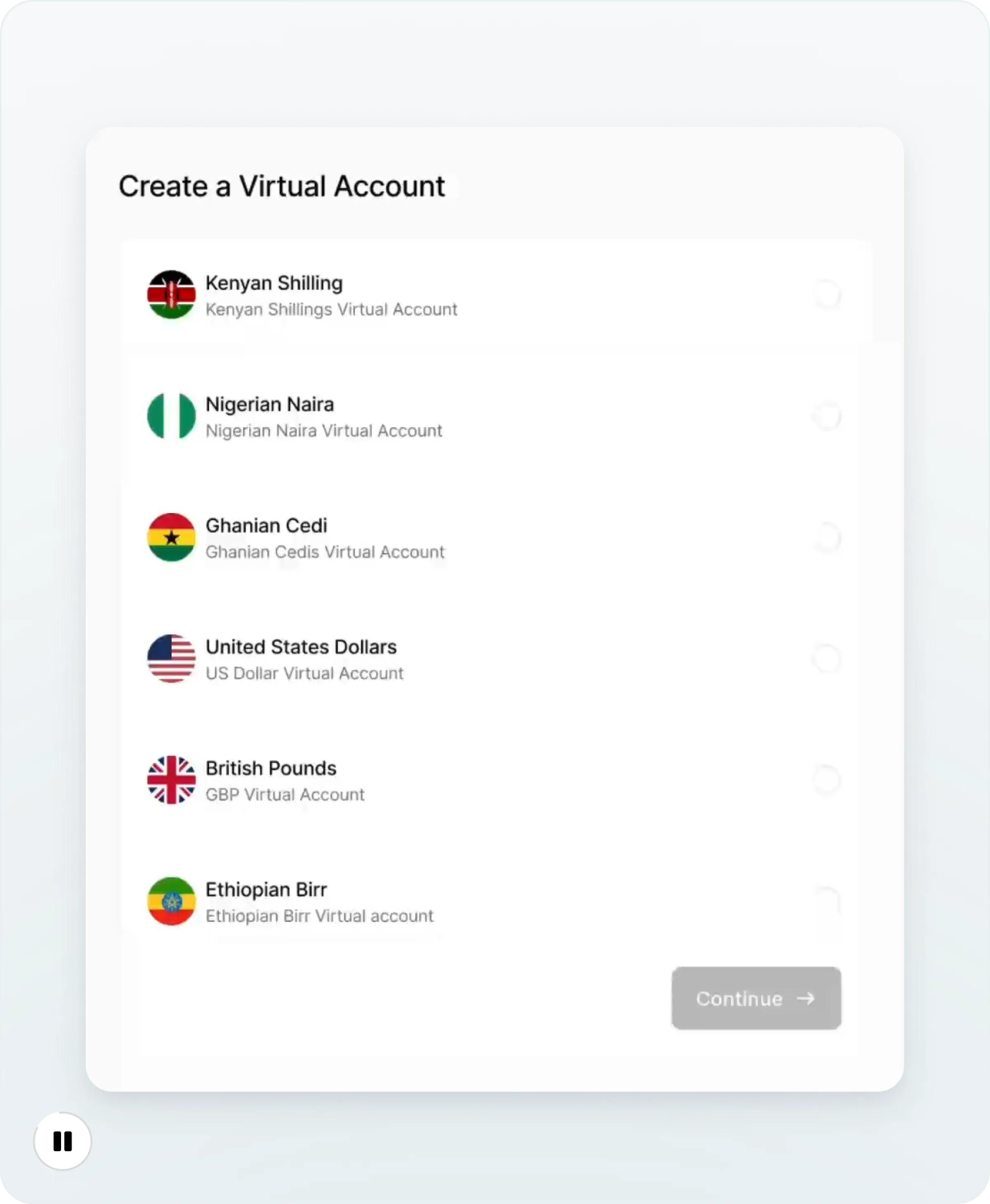
Task: Click the Ethiopian flag icon
Action: (171, 902)
